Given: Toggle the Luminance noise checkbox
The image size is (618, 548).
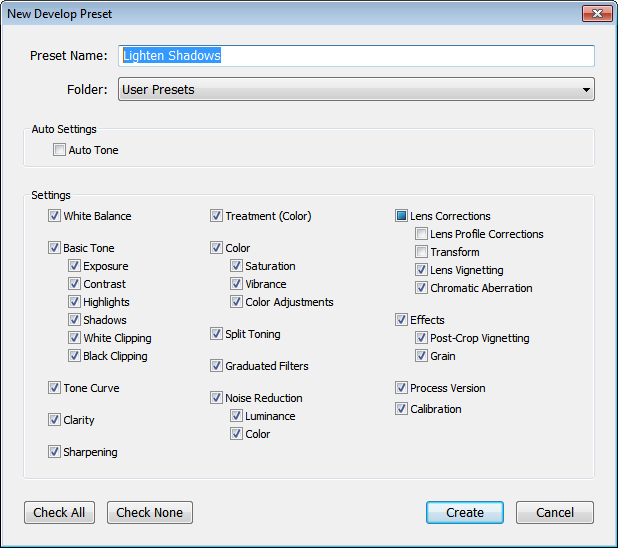Looking at the screenshot, I should click(x=236, y=416).
